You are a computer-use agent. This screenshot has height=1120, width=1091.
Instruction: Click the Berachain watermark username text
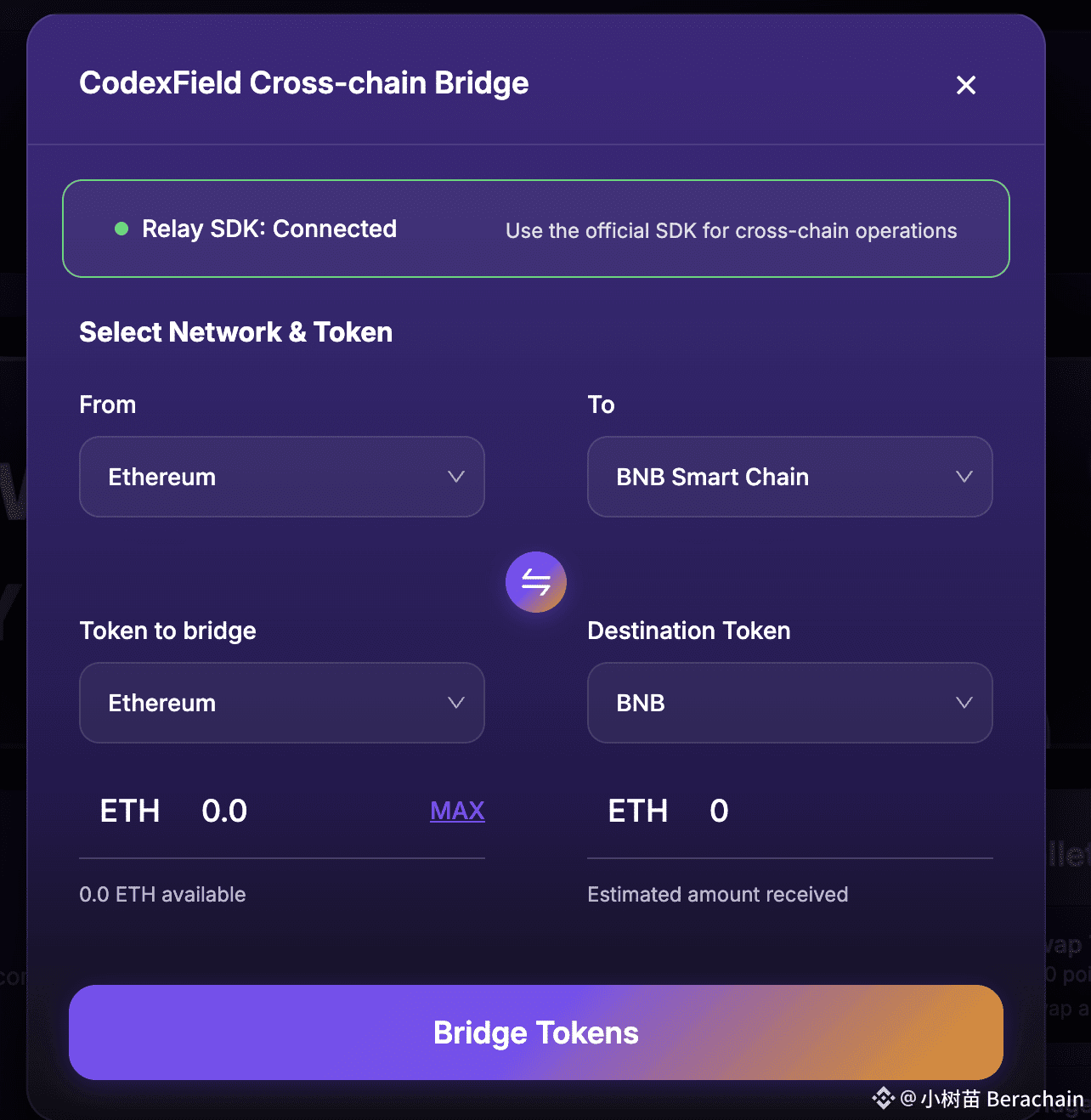click(x=1003, y=1099)
